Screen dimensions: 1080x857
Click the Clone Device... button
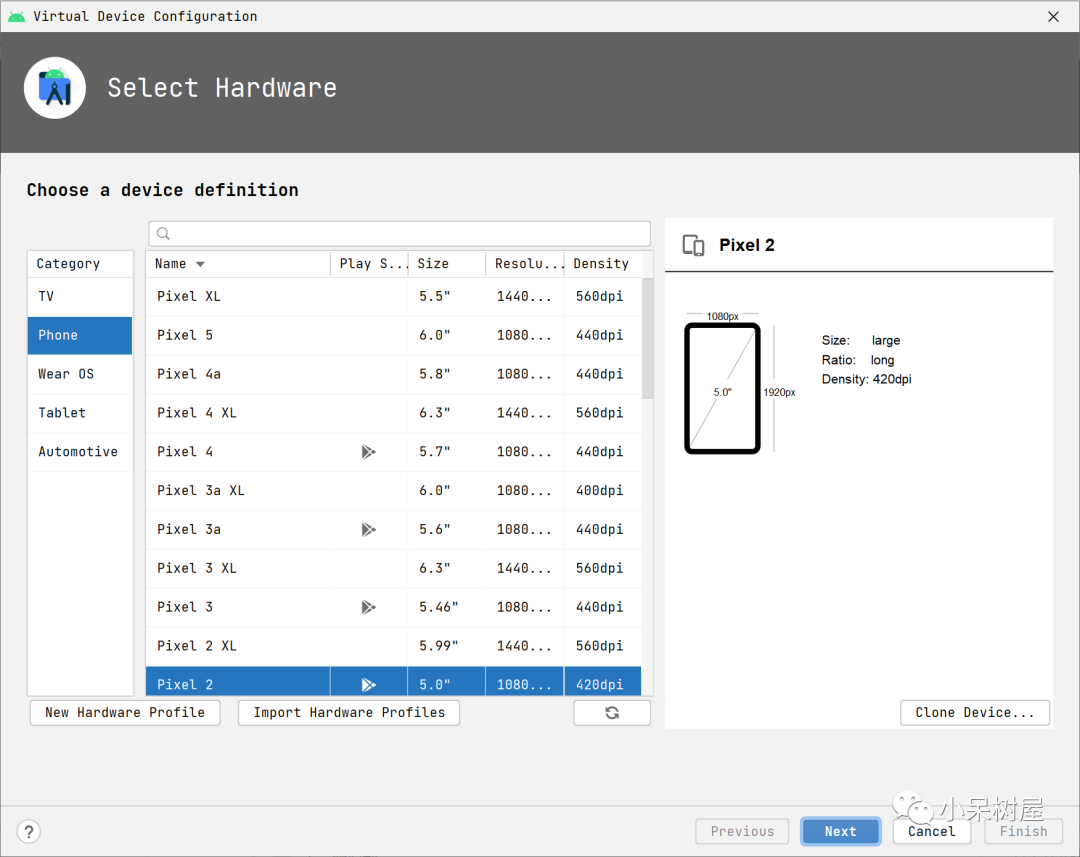[x=975, y=712]
